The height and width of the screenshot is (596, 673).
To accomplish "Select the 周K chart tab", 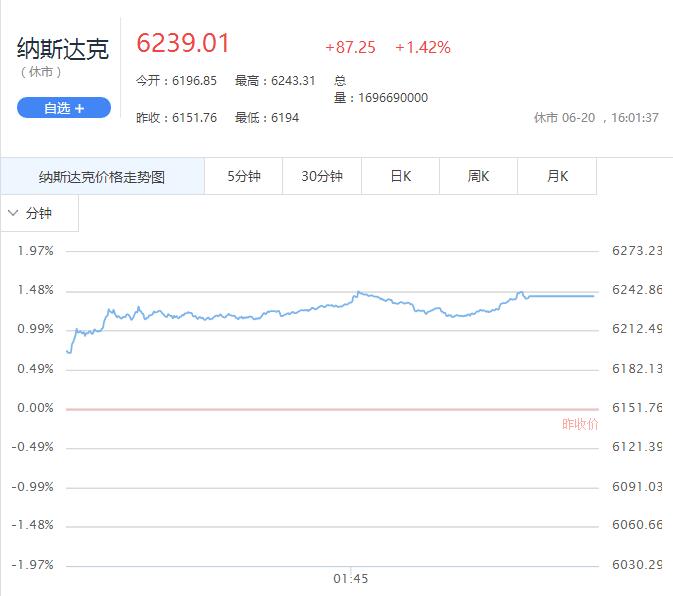I will tap(479, 176).
